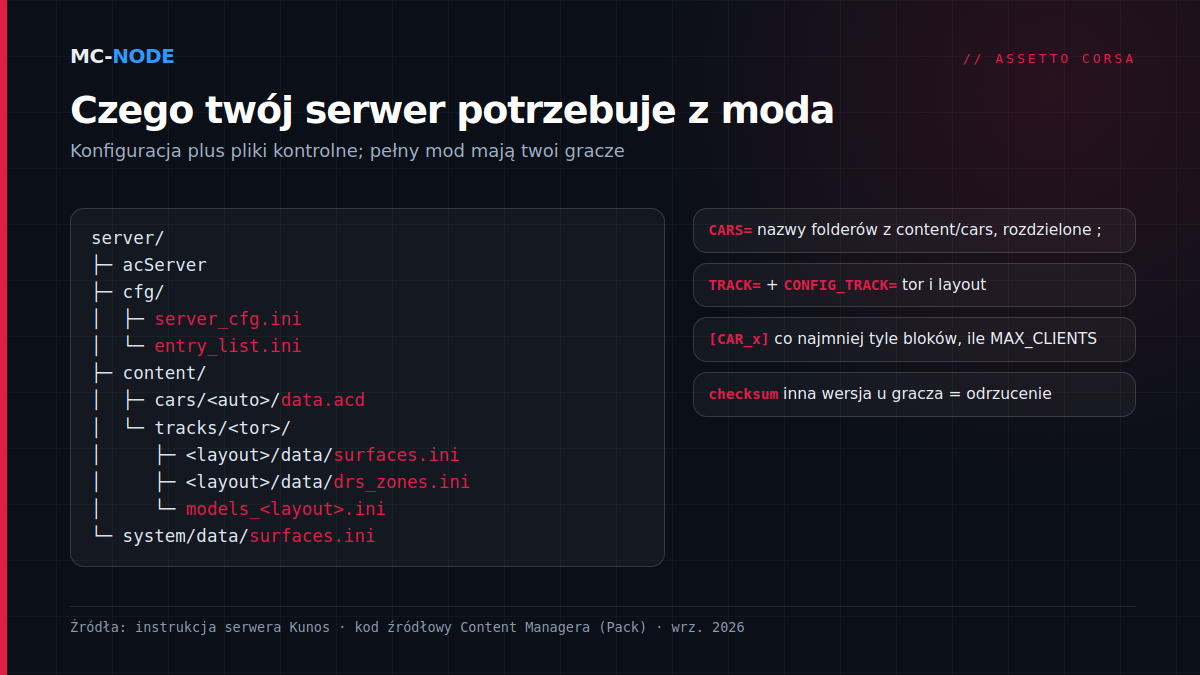Screen dimensions: 1200x675
Task: Click the subtitle starting 'Konfiguracja plus pliki kontrolne'
Action: [x=347, y=151]
